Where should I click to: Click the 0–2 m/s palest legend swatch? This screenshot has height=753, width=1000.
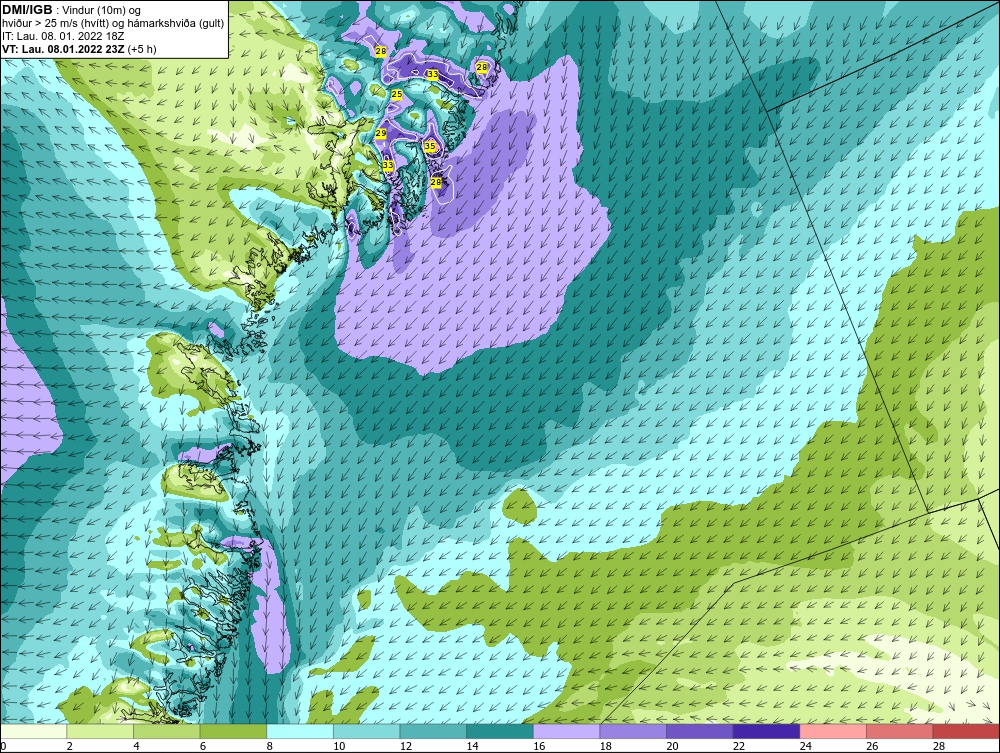click(x=33, y=731)
